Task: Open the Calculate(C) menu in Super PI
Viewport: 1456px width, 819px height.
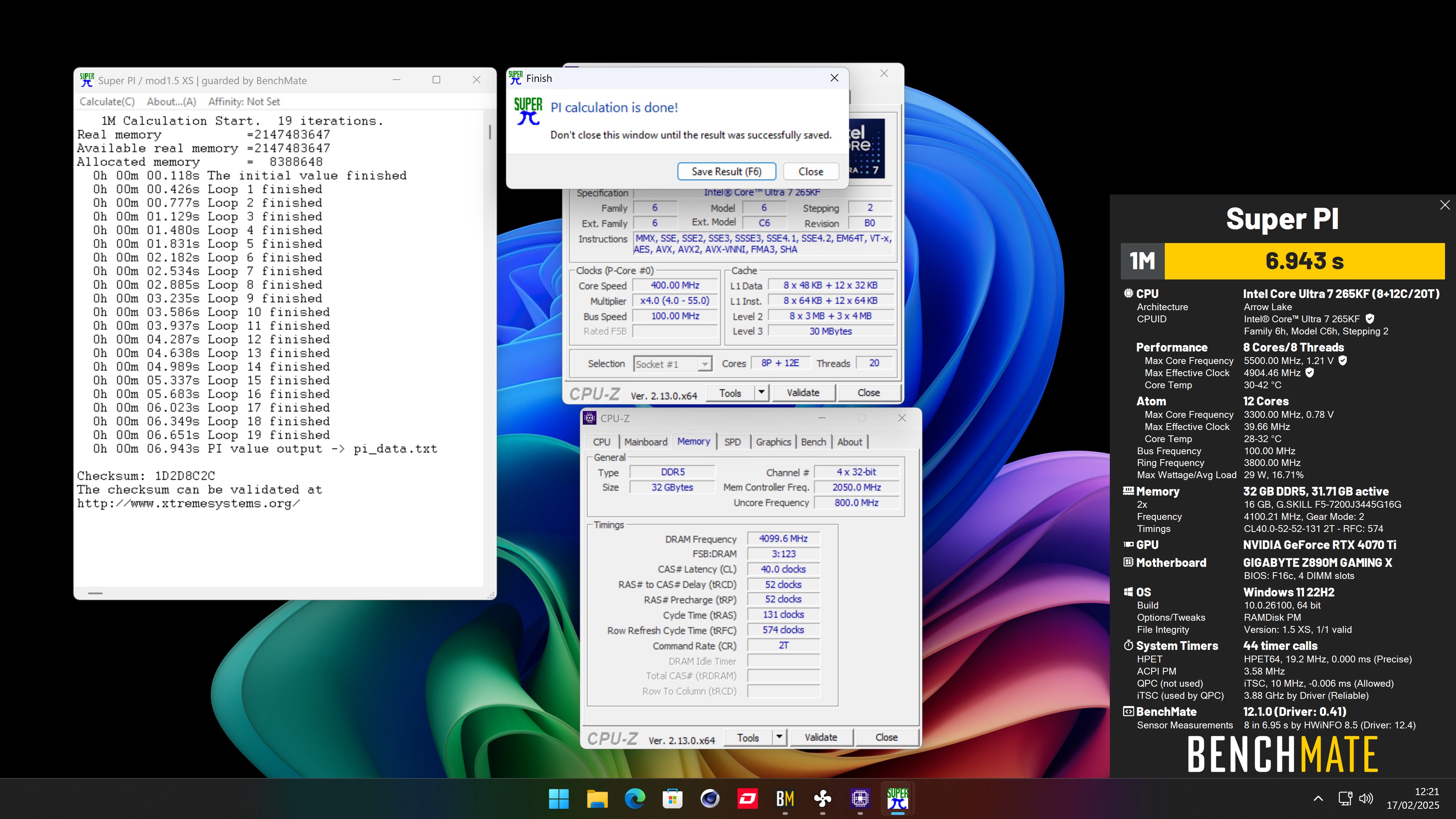Action: [x=107, y=102]
